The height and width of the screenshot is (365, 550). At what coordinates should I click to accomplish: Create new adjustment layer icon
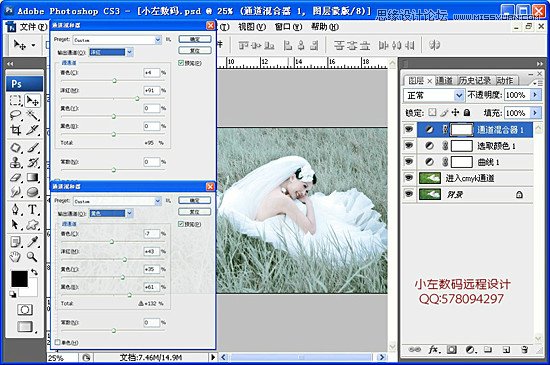tap(470, 350)
